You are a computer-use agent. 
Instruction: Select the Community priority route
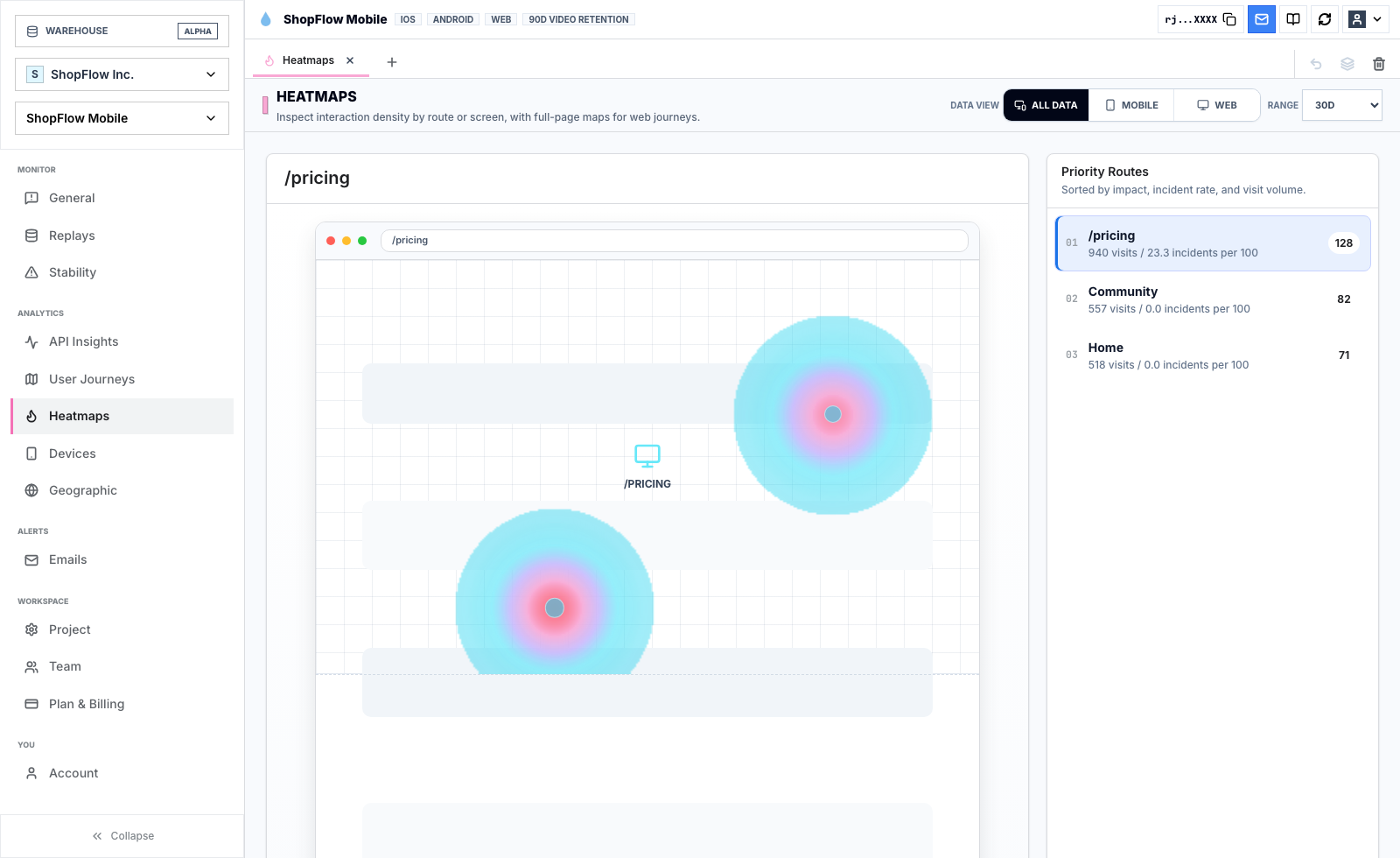pyautogui.click(x=1213, y=299)
